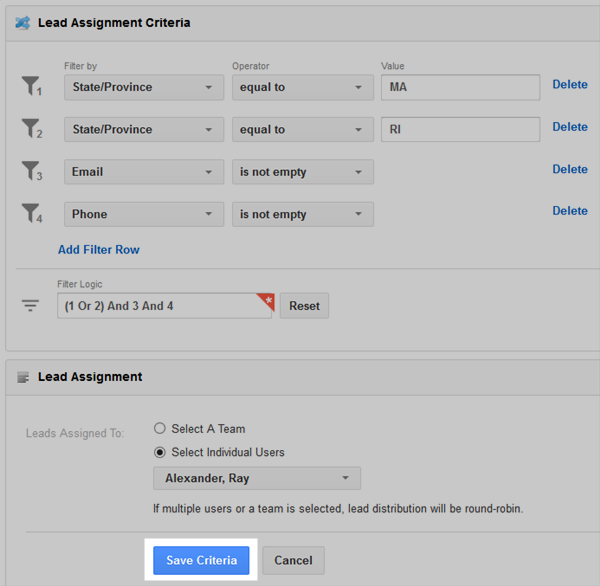Image resolution: width=600 pixels, height=586 pixels.
Task: Open filter 1 'equal to' operator dropdown
Action: coord(303,87)
